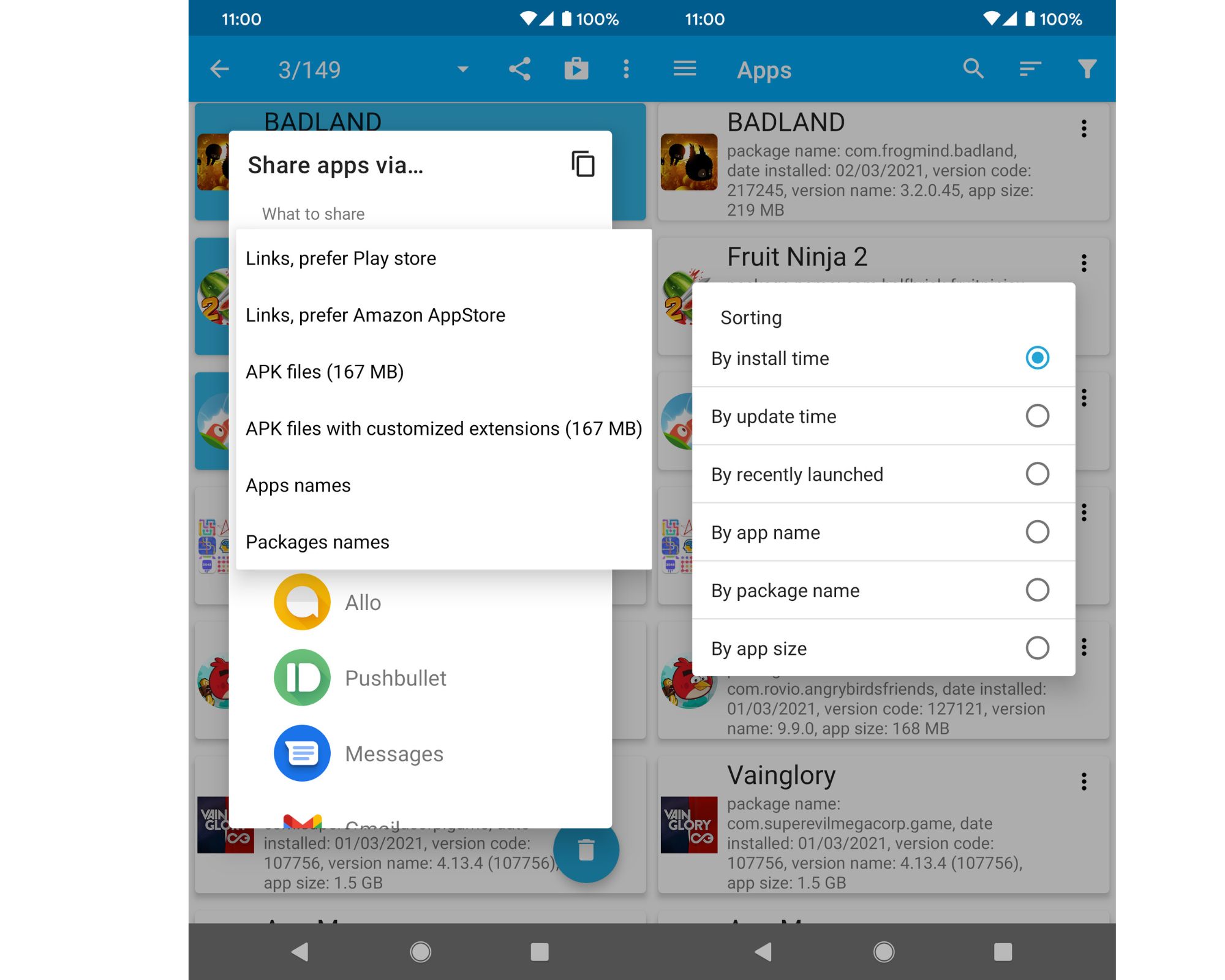The height and width of the screenshot is (980, 1225).
Task: Click the filter funnel icon in Apps
Action: click(1090, 70)
